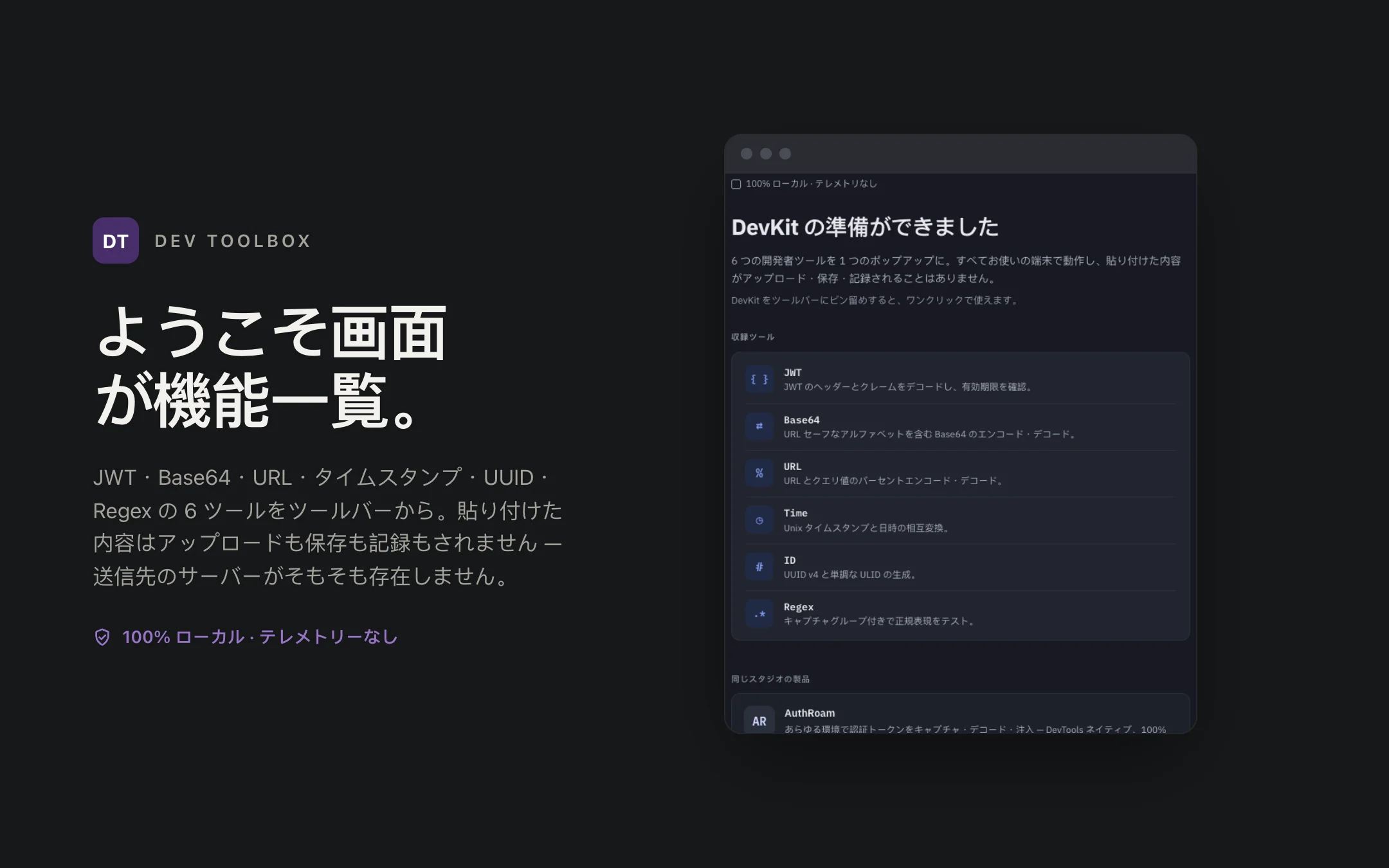Click the third gray window control dot

tap(785, 154)
